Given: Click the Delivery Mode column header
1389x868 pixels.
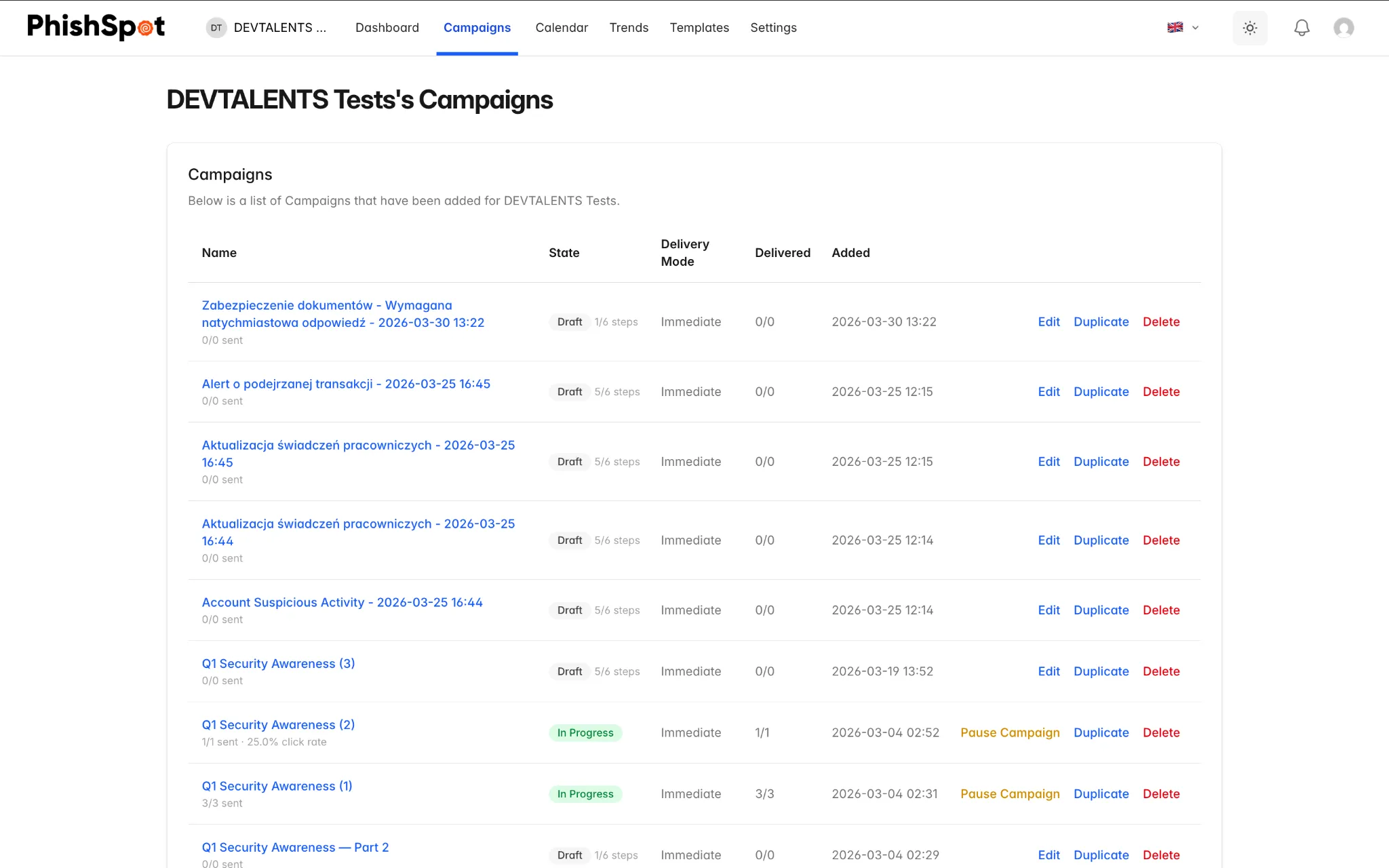Looking at the screenshot, I should coord(685,252).
